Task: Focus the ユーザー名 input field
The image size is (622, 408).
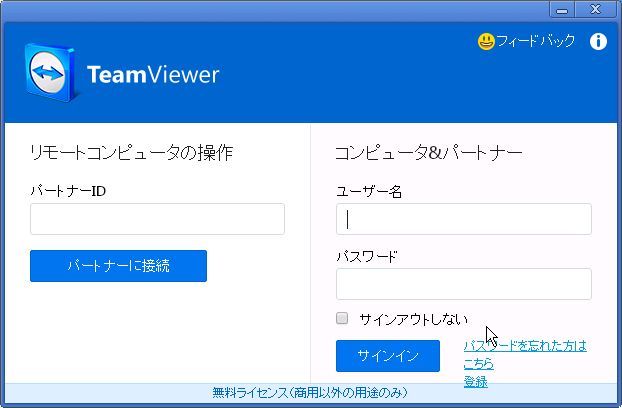Action: tap(464, 219)
